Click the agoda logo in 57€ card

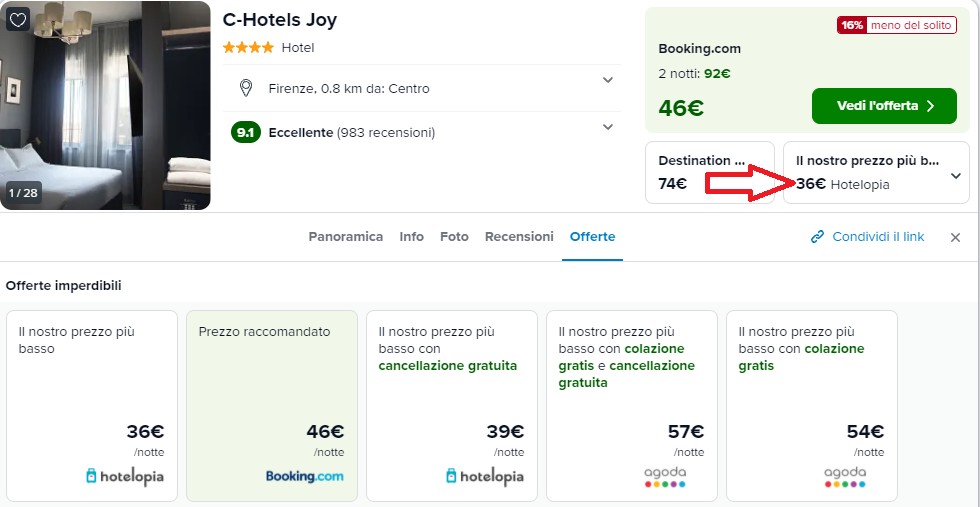[x=664, y=476]
